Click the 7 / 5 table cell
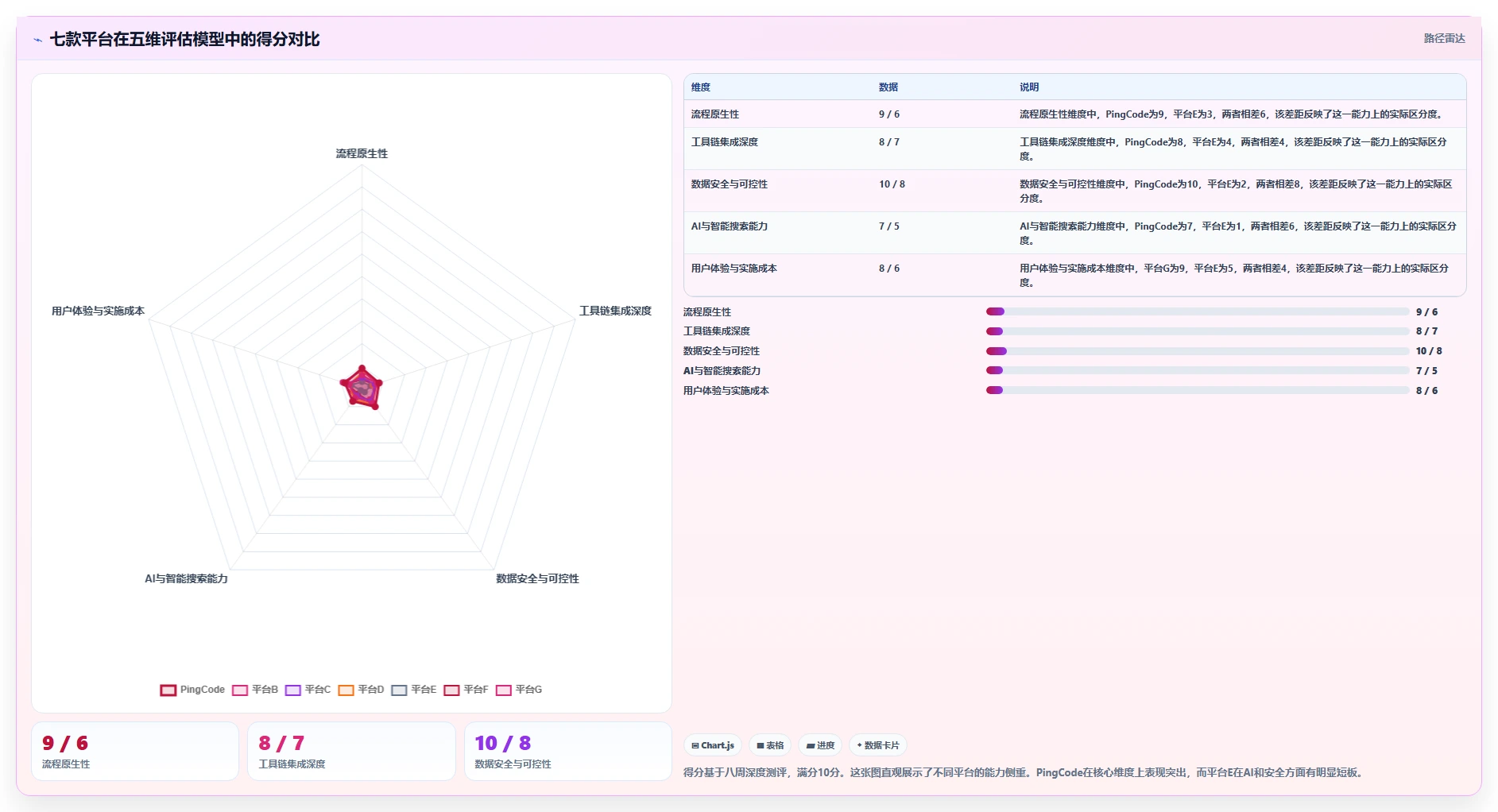Screen dimensions: 1498x812 click(889, 226)
